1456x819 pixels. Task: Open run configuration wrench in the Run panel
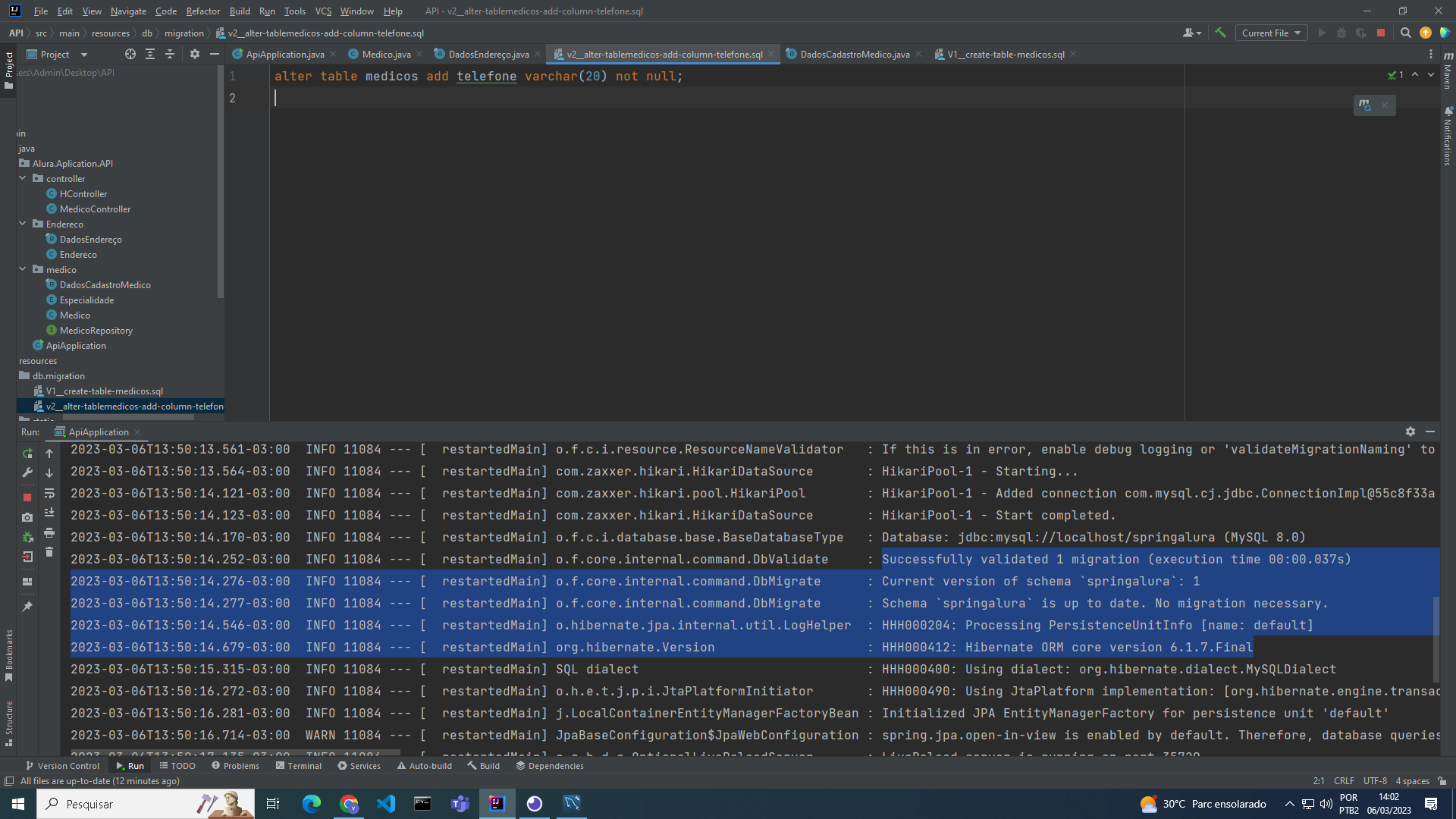pos(27,473)
